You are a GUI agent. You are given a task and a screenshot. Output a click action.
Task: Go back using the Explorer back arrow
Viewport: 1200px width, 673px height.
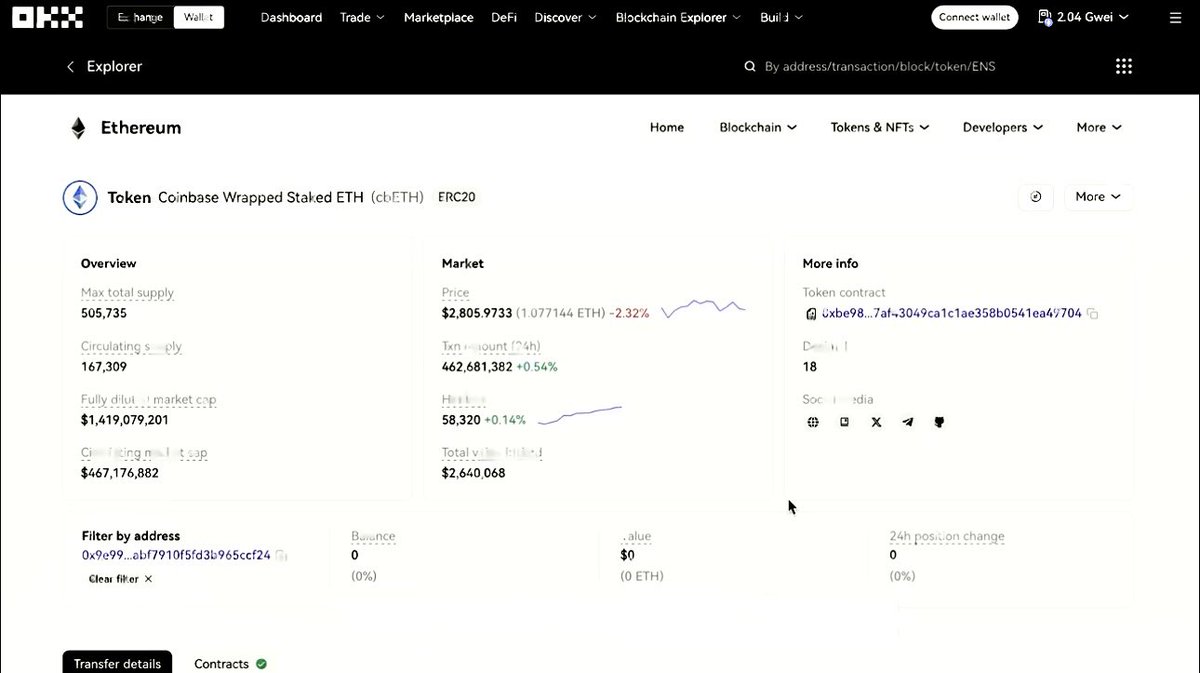(70, 66)
